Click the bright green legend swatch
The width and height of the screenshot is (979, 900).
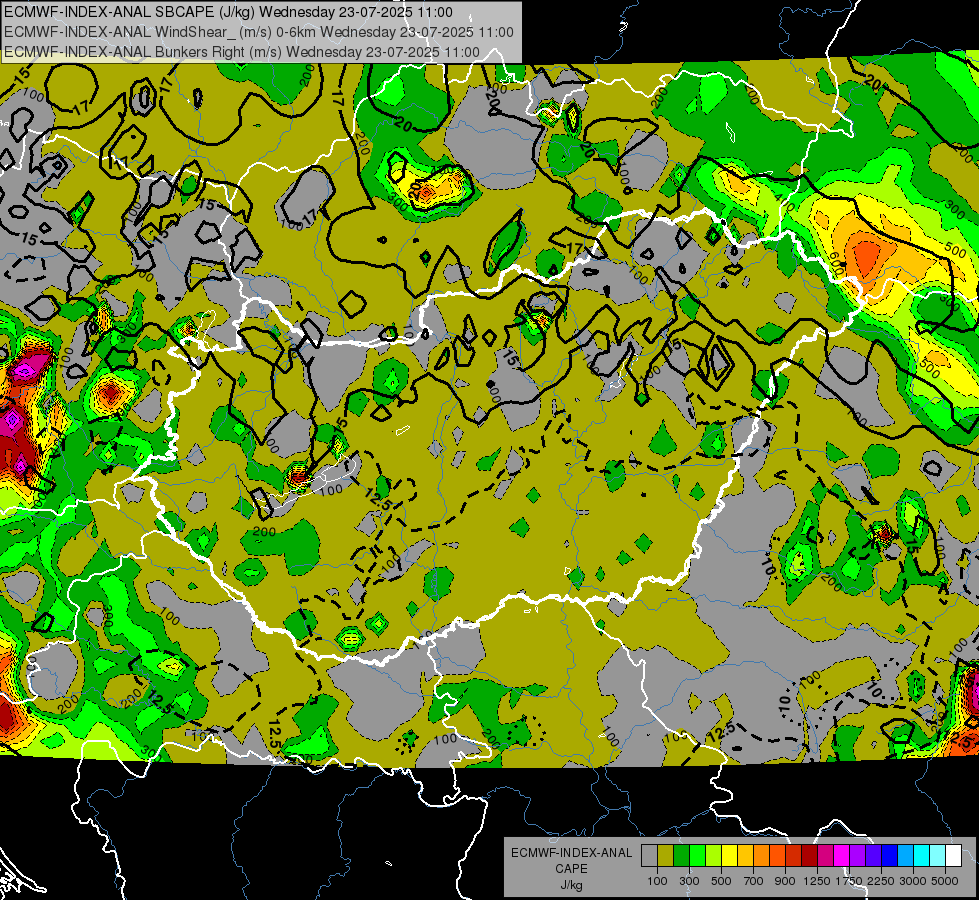pos(697,856)
